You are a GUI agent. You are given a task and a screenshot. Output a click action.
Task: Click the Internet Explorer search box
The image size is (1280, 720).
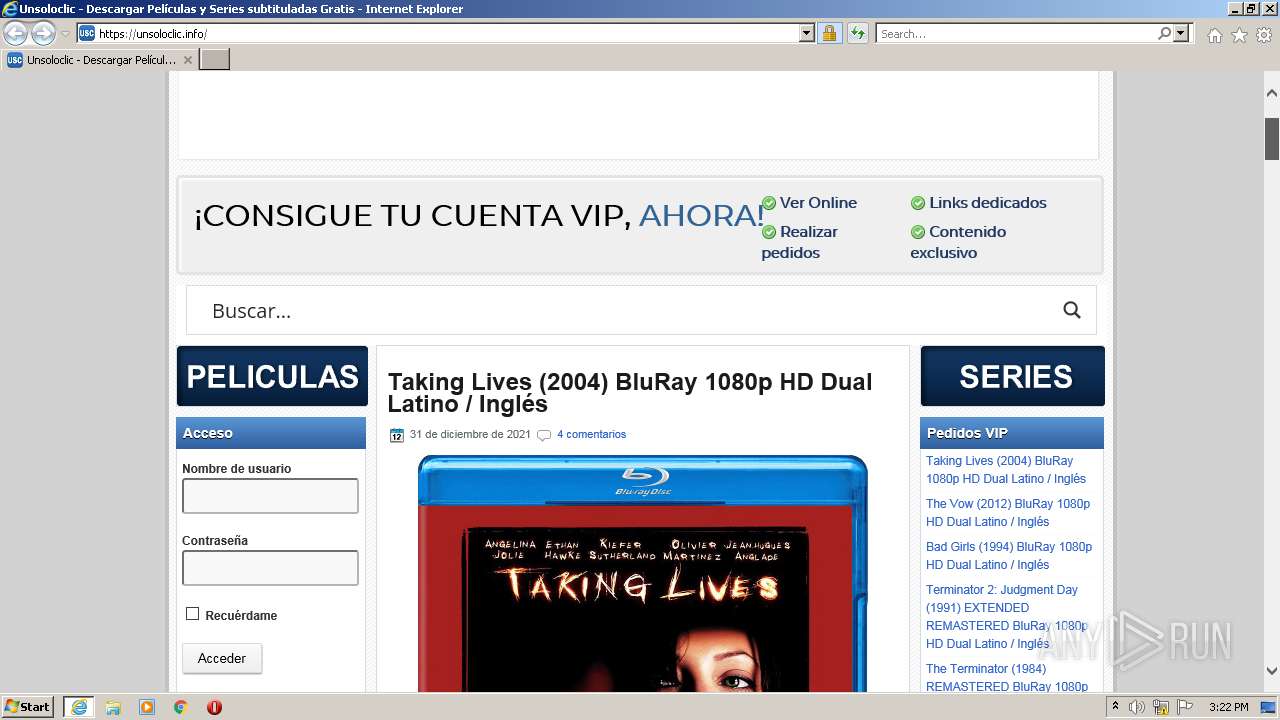tap(1016, 33)
